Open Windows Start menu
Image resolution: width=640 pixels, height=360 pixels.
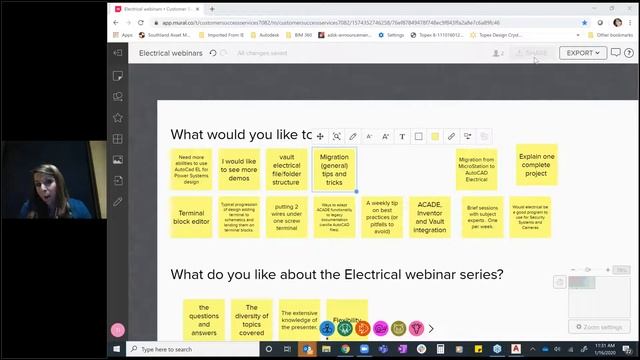116,349
